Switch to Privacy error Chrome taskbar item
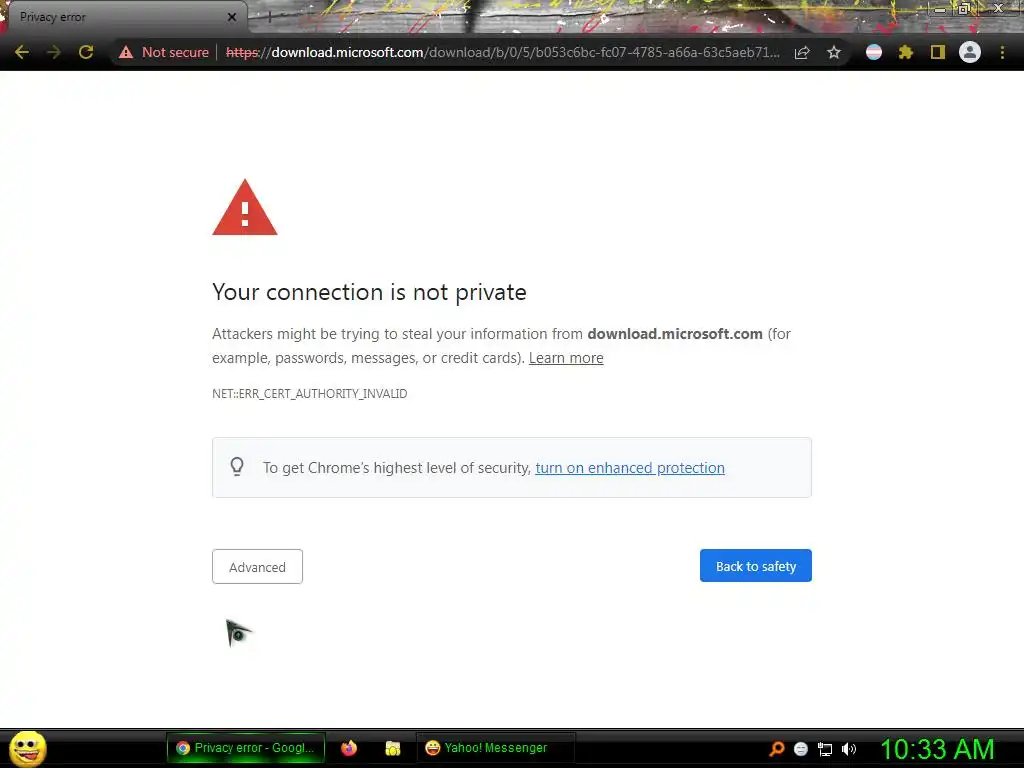 [x=246, y=748]
